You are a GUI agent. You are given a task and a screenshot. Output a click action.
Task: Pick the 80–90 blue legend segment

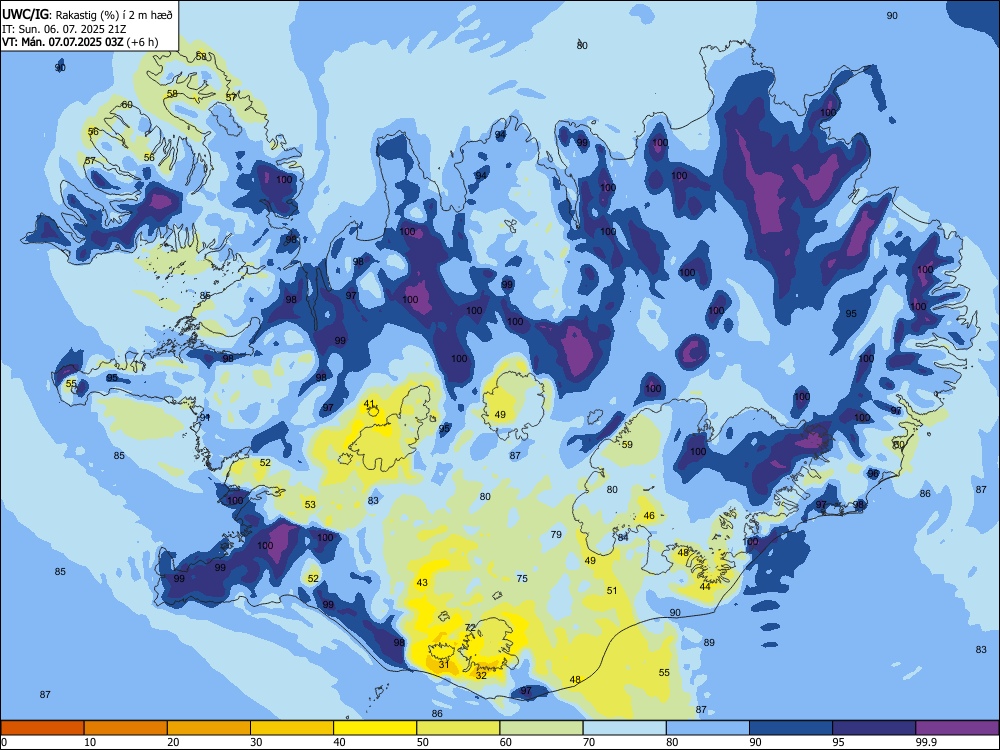tap(708, 728)
